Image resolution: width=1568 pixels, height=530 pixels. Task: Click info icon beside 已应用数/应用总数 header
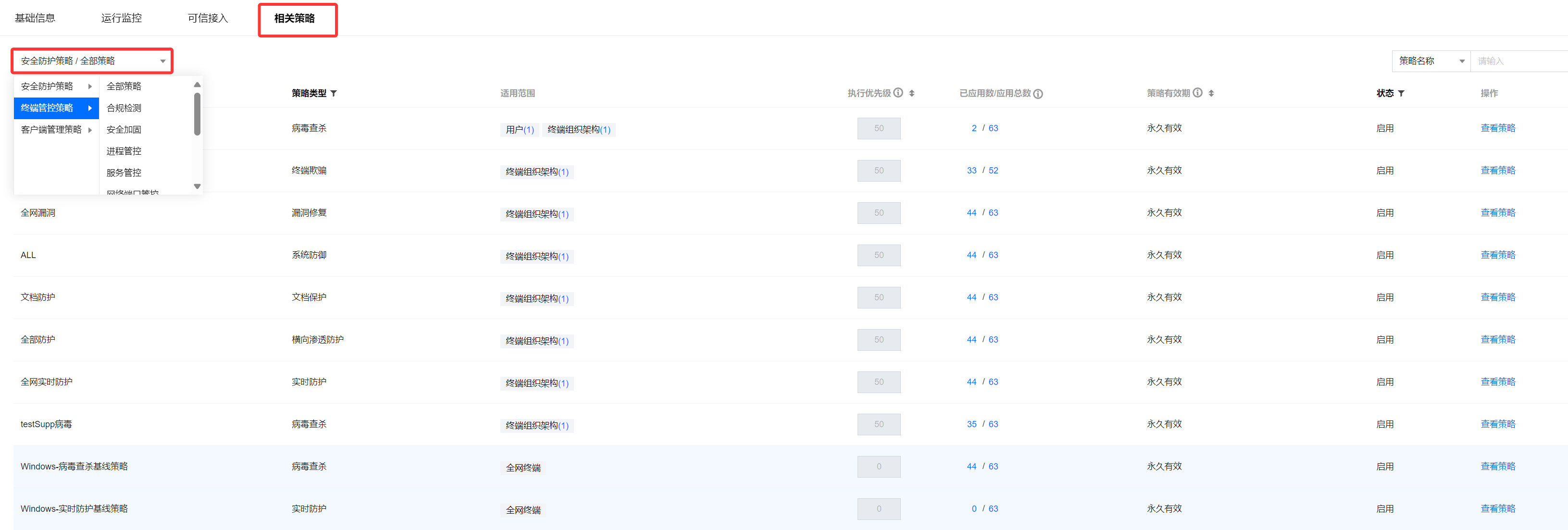pos(1038,94)
